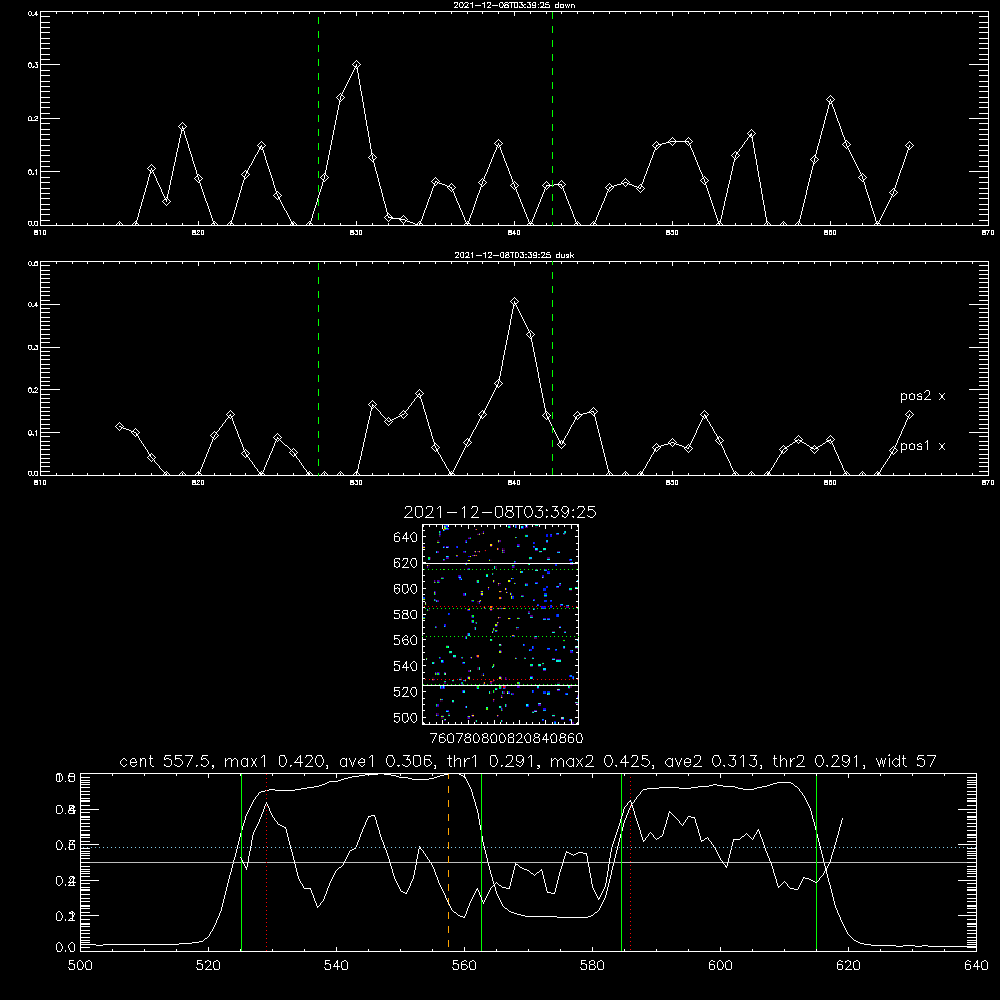Screen dimensions: 1000x1000
Task: Click the red dotted line near 586 in bottom plot
Action: pyautogui.click(x=630, y=861)
